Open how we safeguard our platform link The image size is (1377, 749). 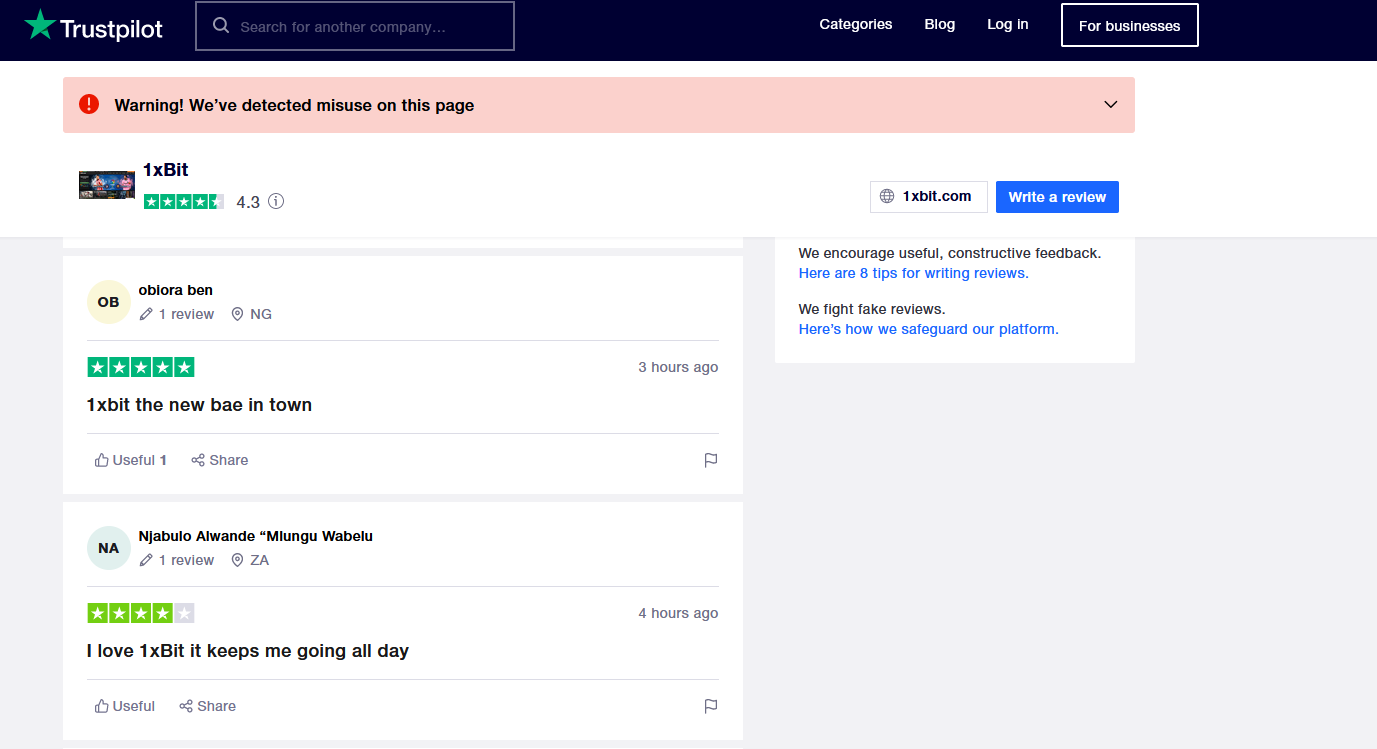[928, 329]
